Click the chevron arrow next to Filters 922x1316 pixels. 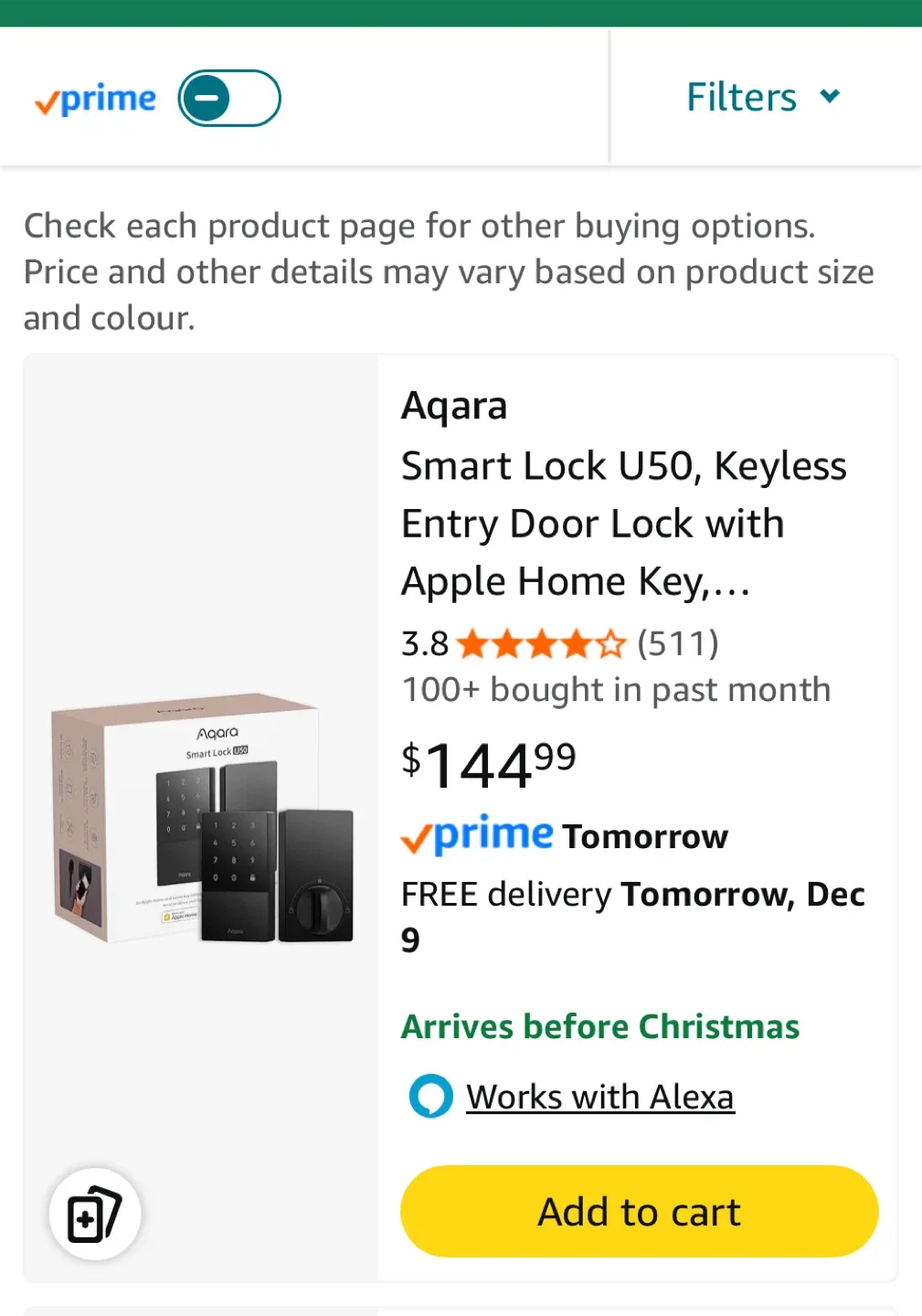click(x=830, y=97)
